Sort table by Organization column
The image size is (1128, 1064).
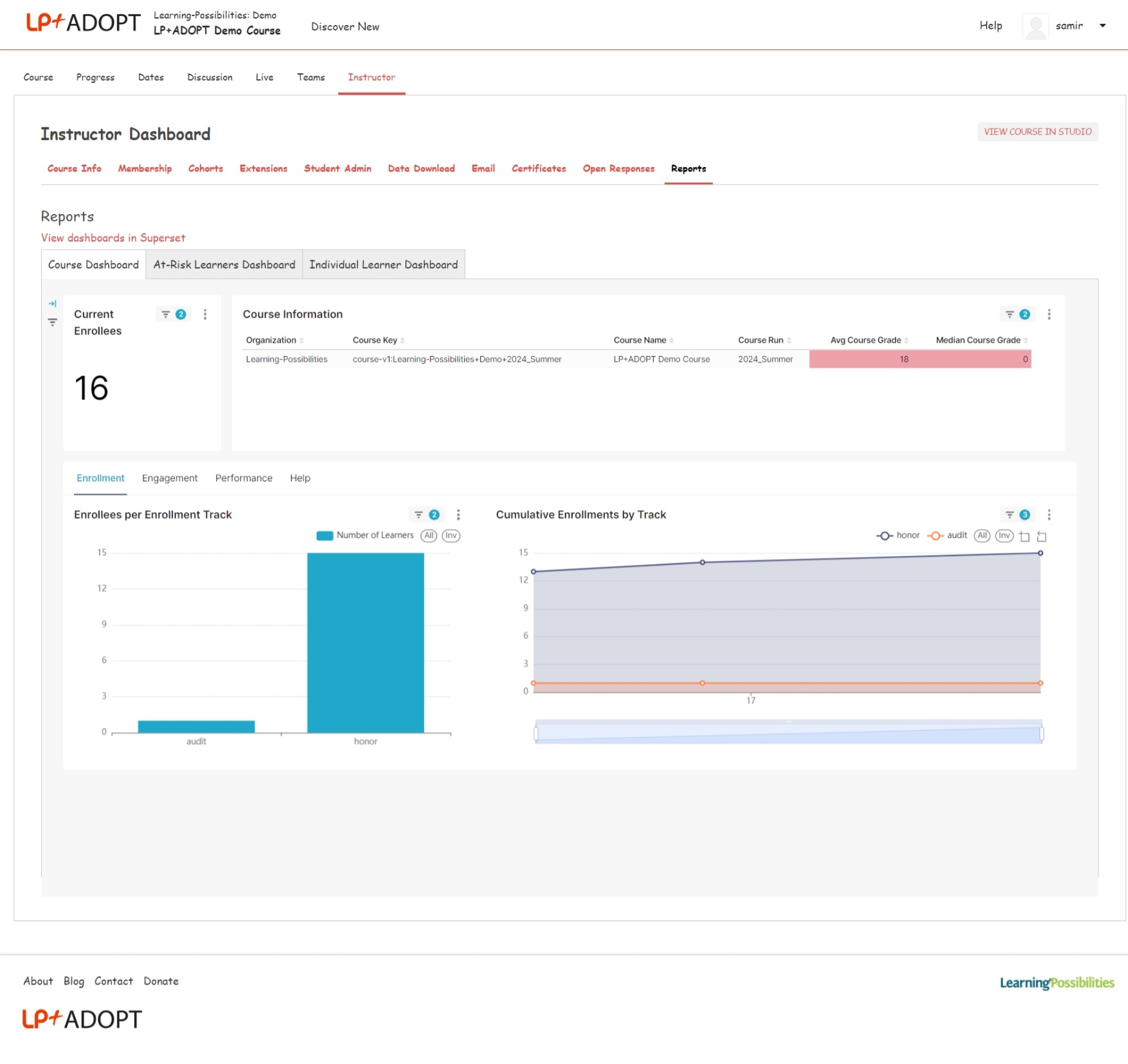(x=274, y=340)
